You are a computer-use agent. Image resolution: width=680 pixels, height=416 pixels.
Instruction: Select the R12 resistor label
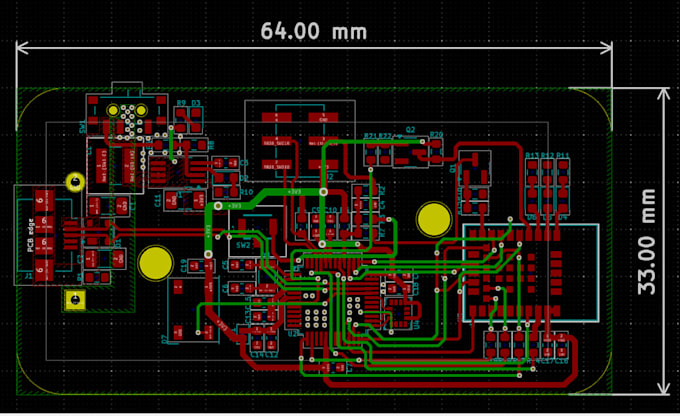[x=547, y=155]
